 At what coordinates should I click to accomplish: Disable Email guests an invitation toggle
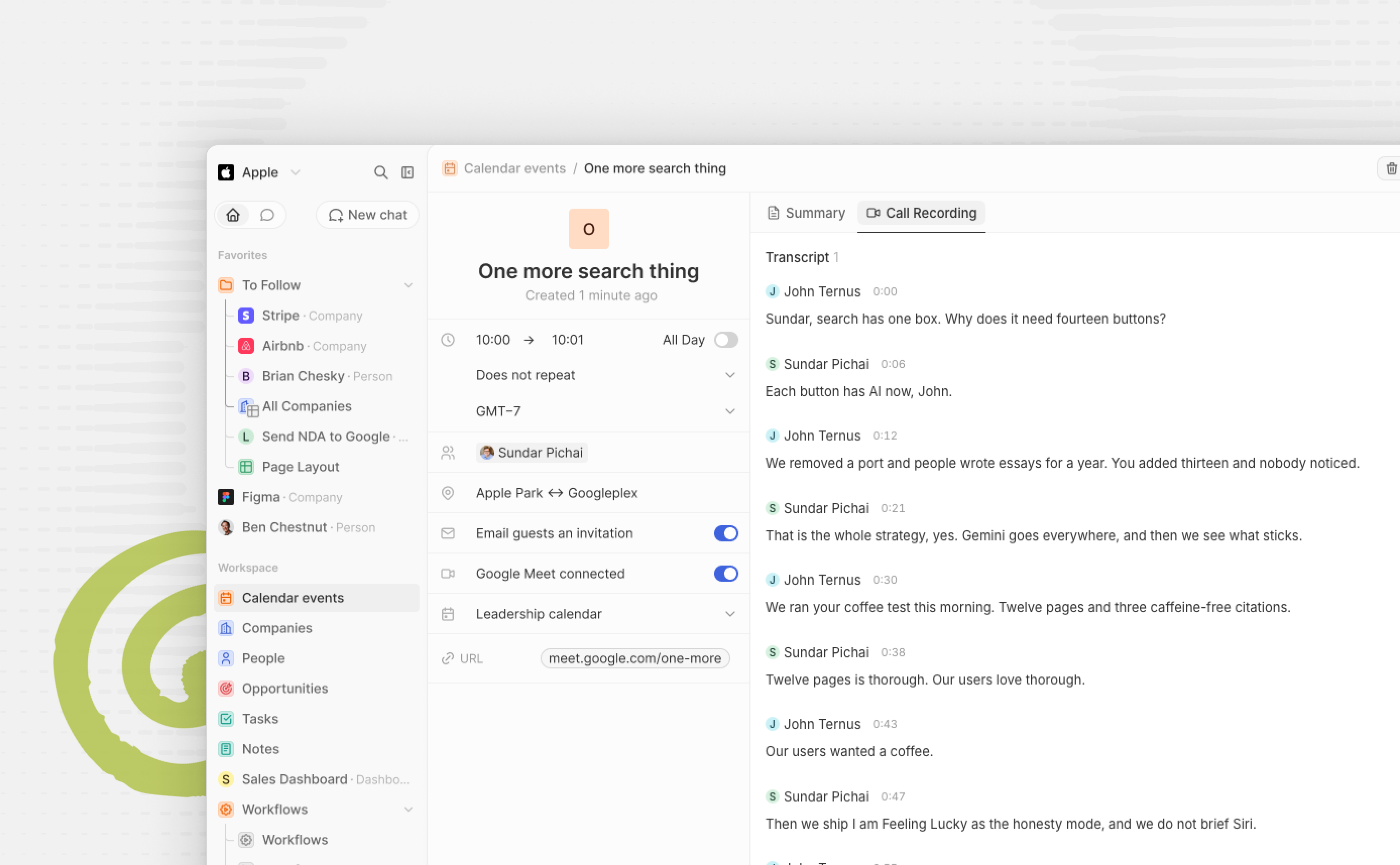(x=726, y=533)
